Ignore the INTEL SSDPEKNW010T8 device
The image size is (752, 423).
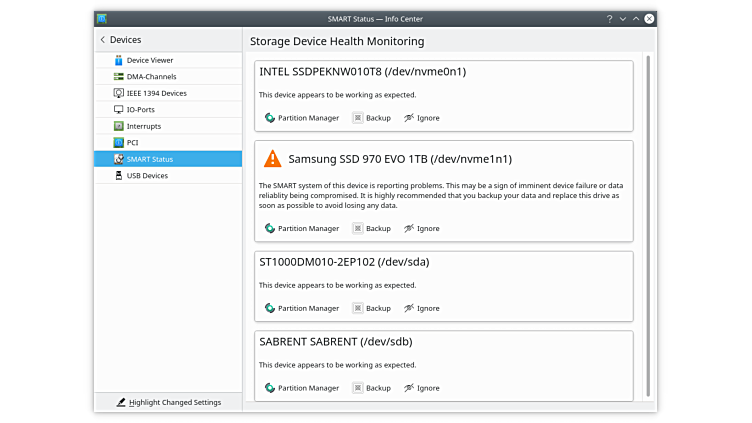click(x=421, y=118)
